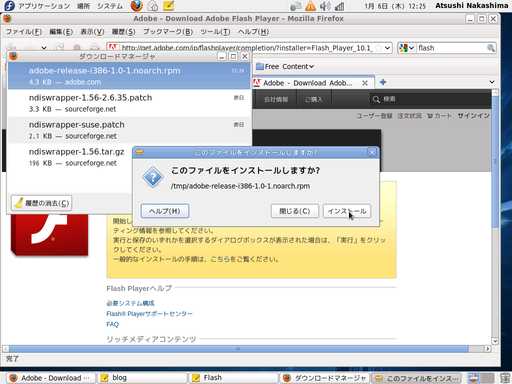Click the Firefox search field containing flash
512x384 pixels.
pos(452,48)
